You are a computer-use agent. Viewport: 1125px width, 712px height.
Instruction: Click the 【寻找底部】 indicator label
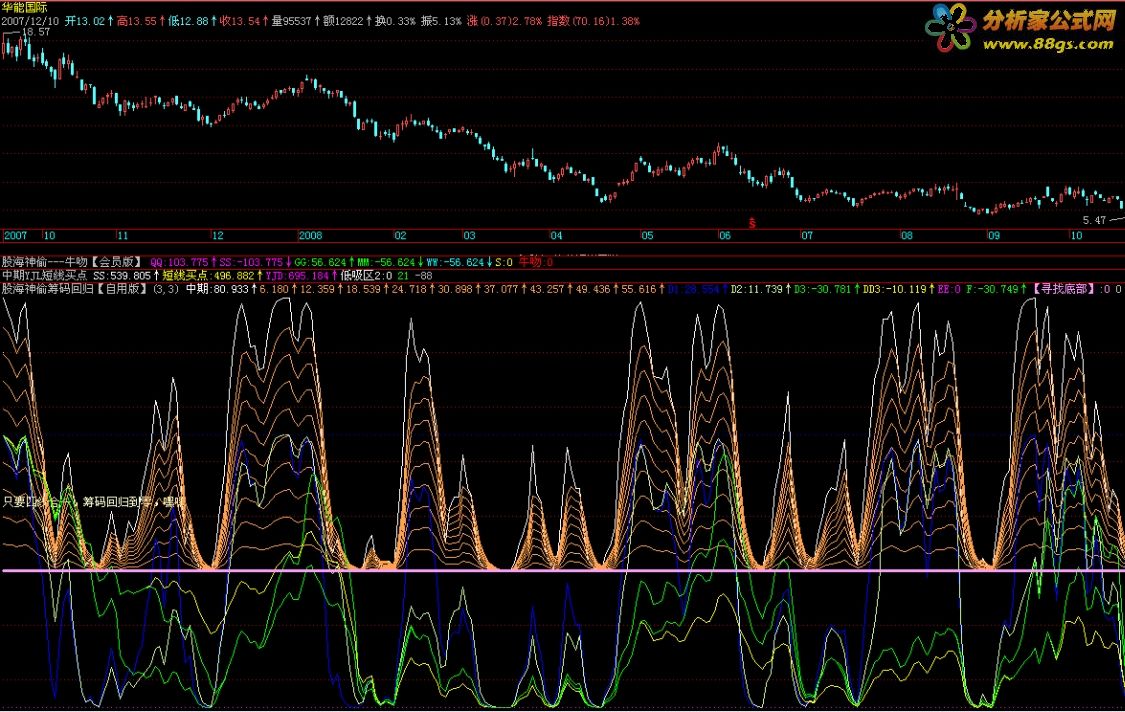coord(1063,289)
